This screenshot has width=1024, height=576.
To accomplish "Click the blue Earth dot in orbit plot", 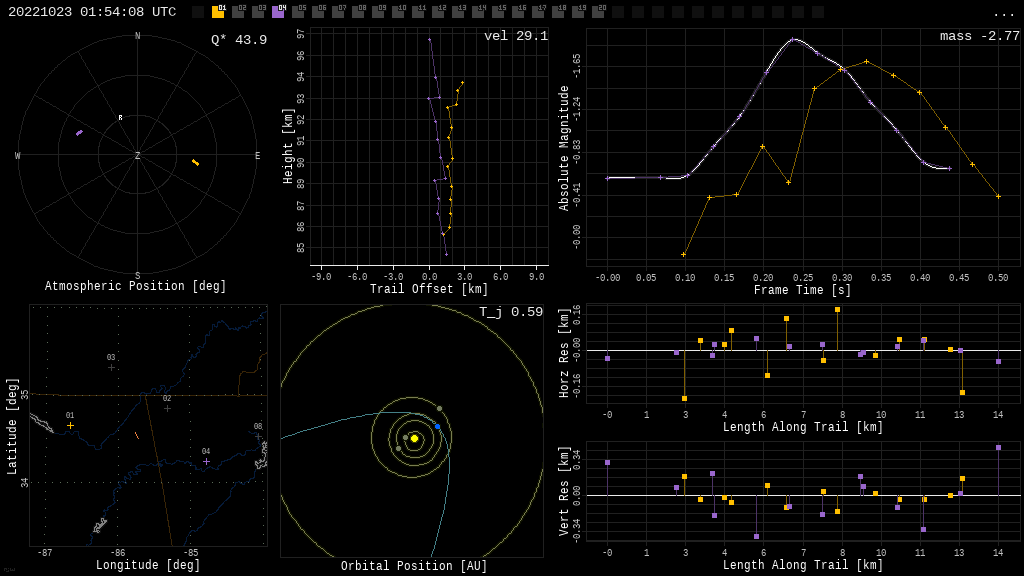I will tap(437, 426).
